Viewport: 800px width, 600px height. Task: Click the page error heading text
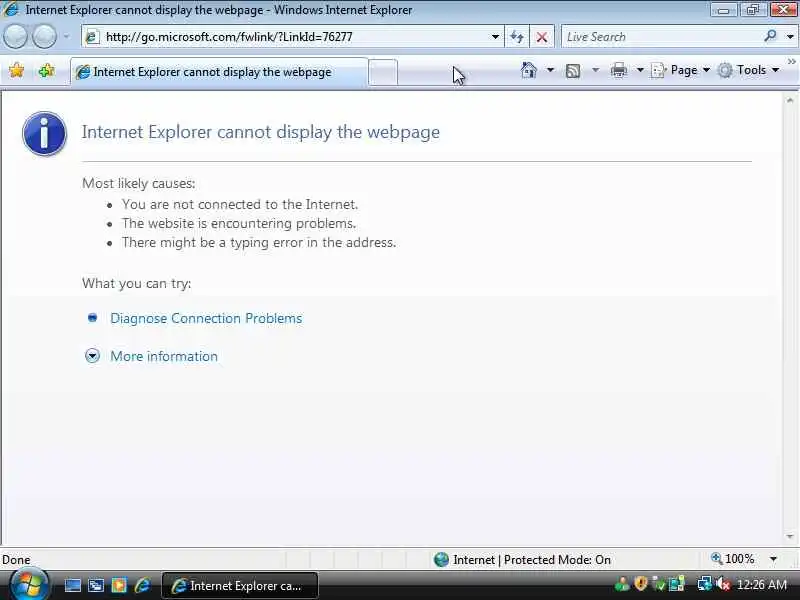pyautogui.click(x=261, y=132)
